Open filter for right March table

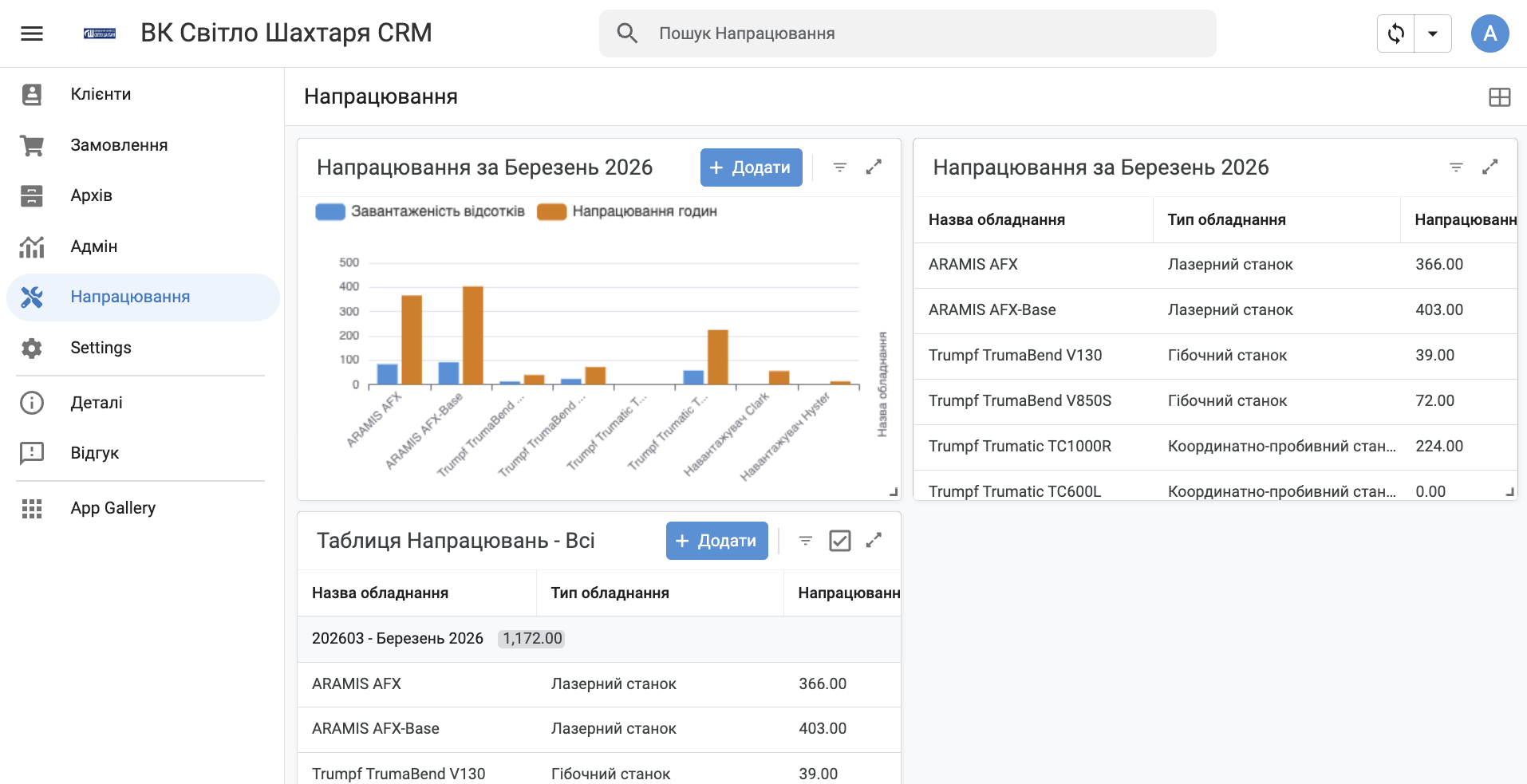point(1456,167)
